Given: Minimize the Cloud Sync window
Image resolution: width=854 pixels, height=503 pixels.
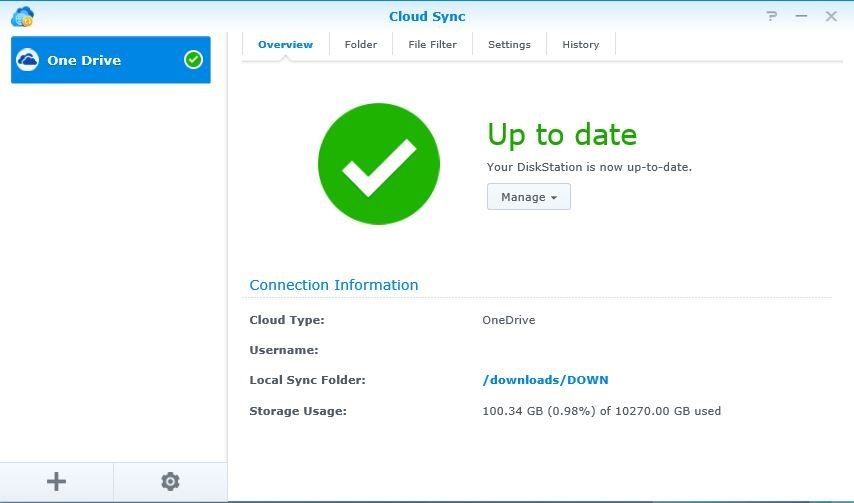Looking at the screenshot, I should 801,16.
